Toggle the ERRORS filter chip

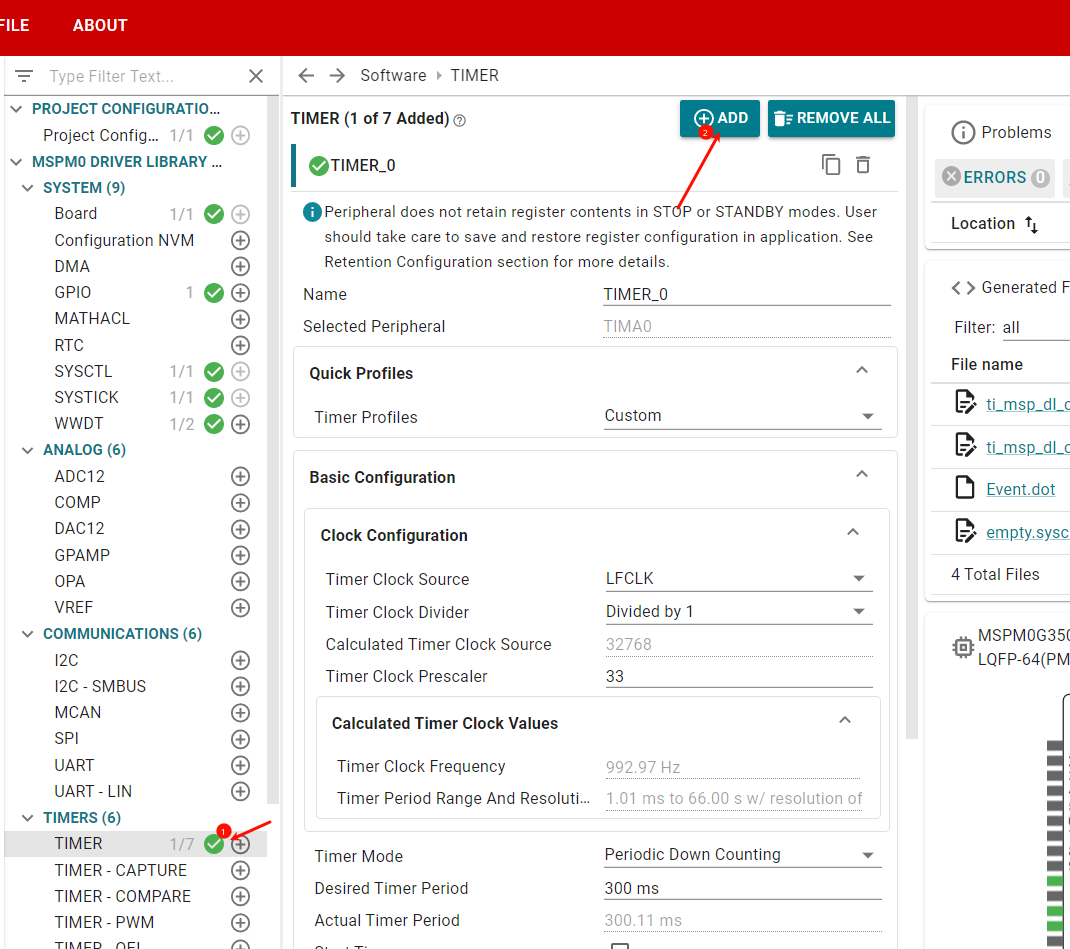click(994, 177)
